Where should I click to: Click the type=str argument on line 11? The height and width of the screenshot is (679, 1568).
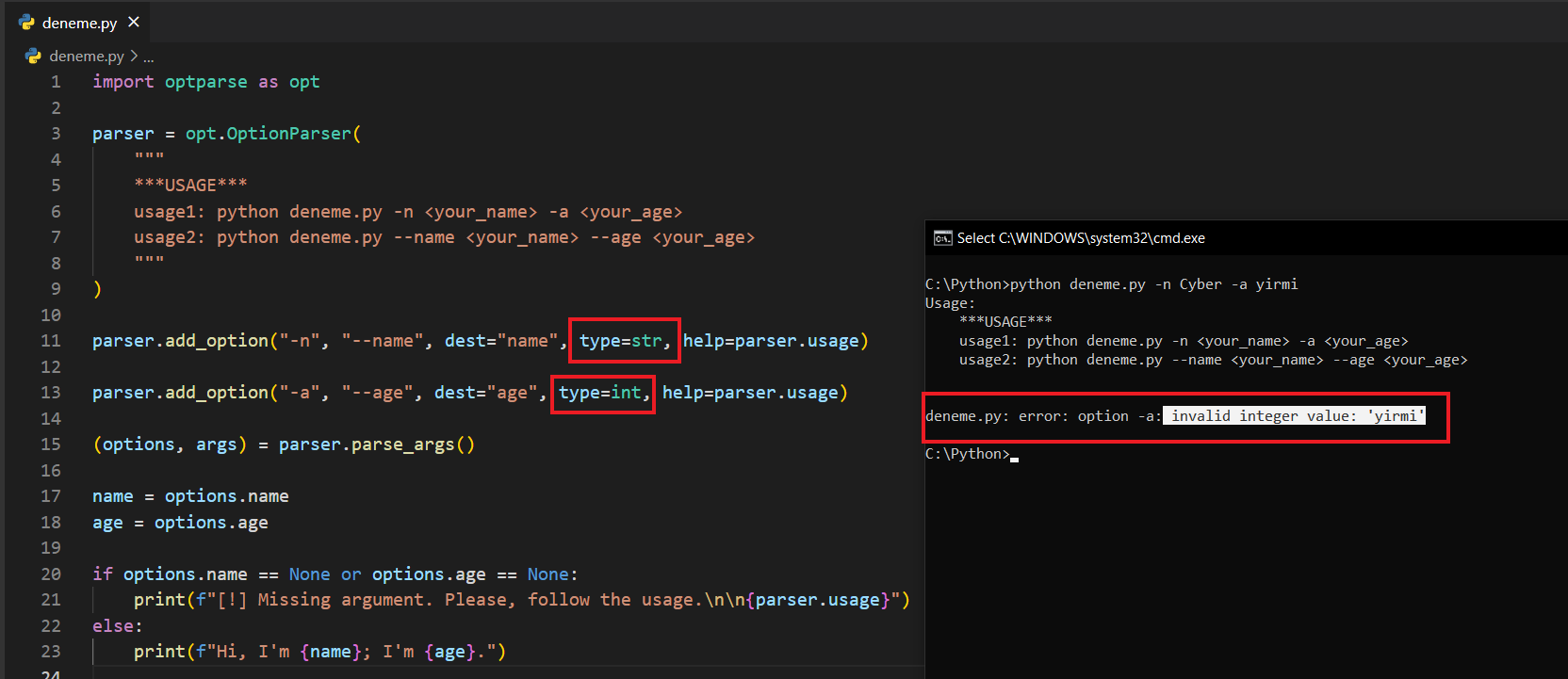pyautogui.click(x=624, y=341)
